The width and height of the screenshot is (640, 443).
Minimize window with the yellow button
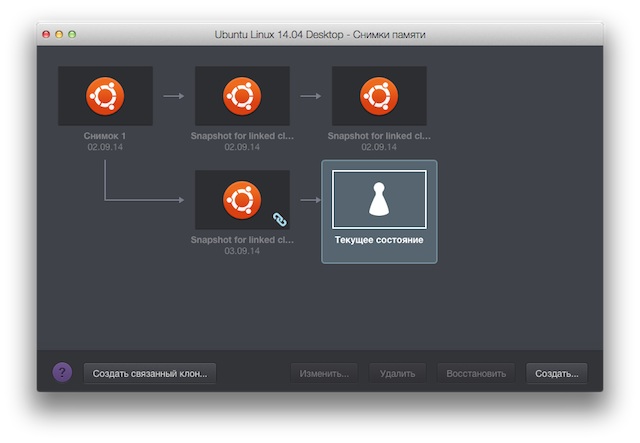[59, 34]
